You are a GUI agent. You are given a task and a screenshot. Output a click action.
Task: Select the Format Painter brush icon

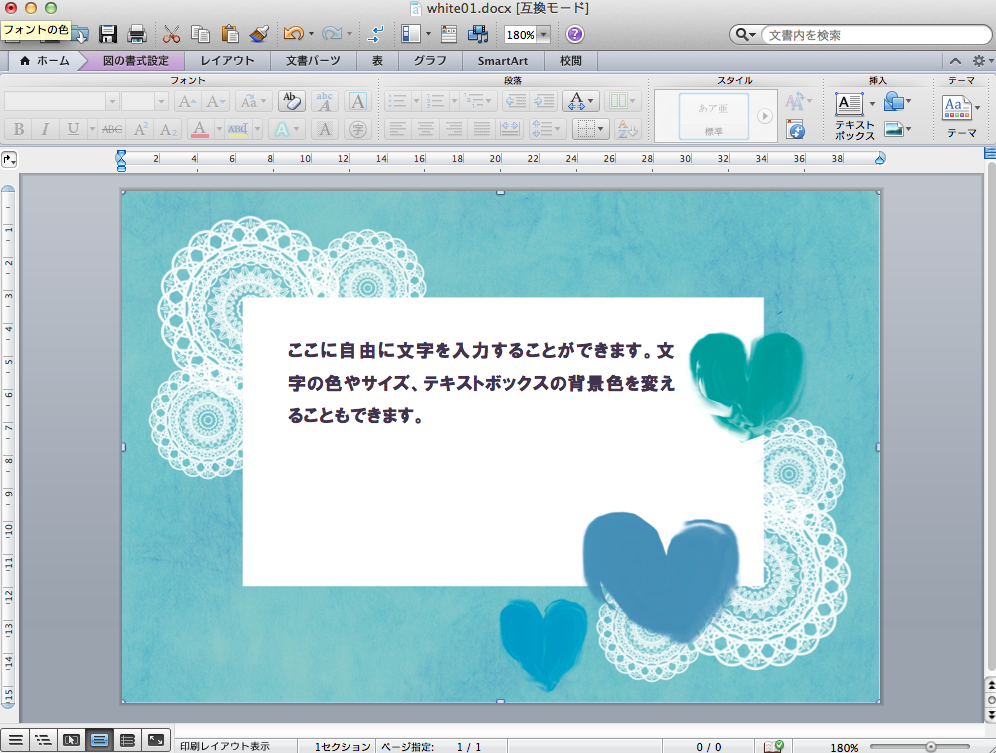pos(258,34)
